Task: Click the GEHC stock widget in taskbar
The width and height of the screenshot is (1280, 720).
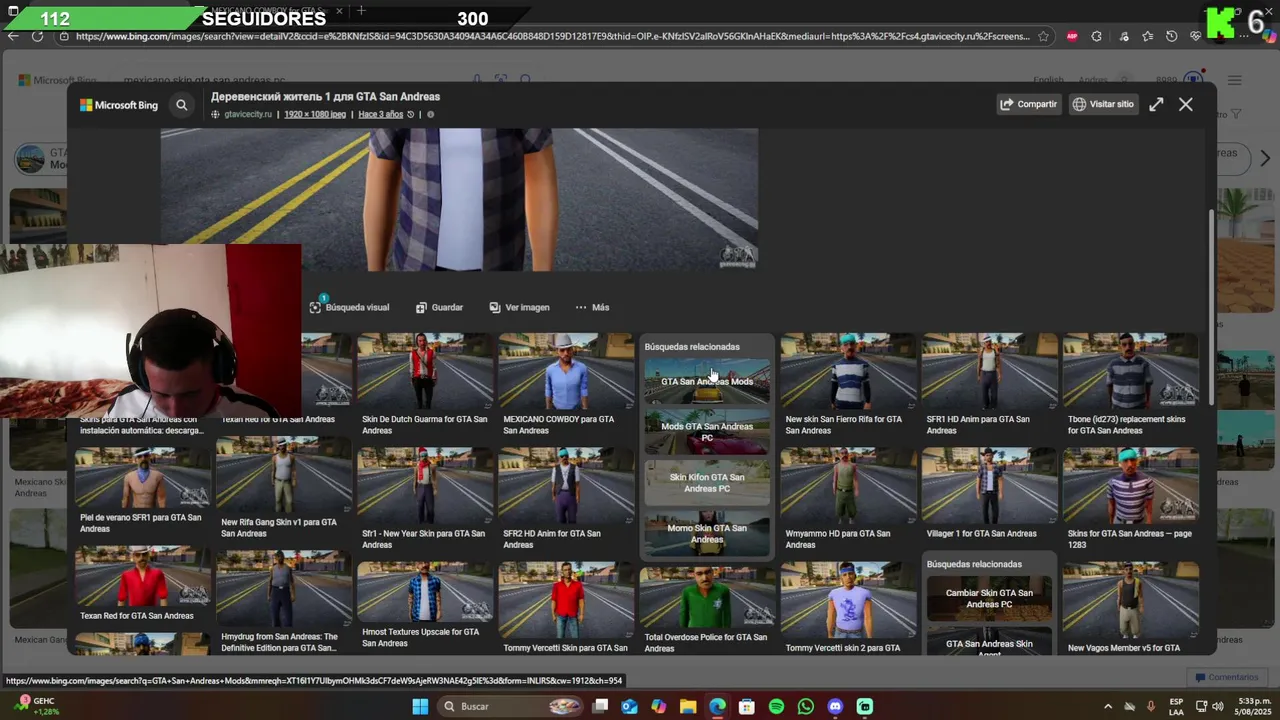Action: [36, 706]
